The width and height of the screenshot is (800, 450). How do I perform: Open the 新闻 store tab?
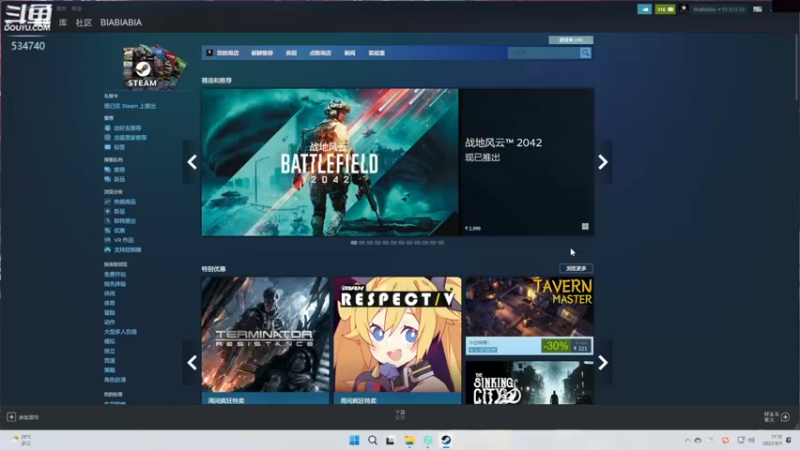point(349,53)
